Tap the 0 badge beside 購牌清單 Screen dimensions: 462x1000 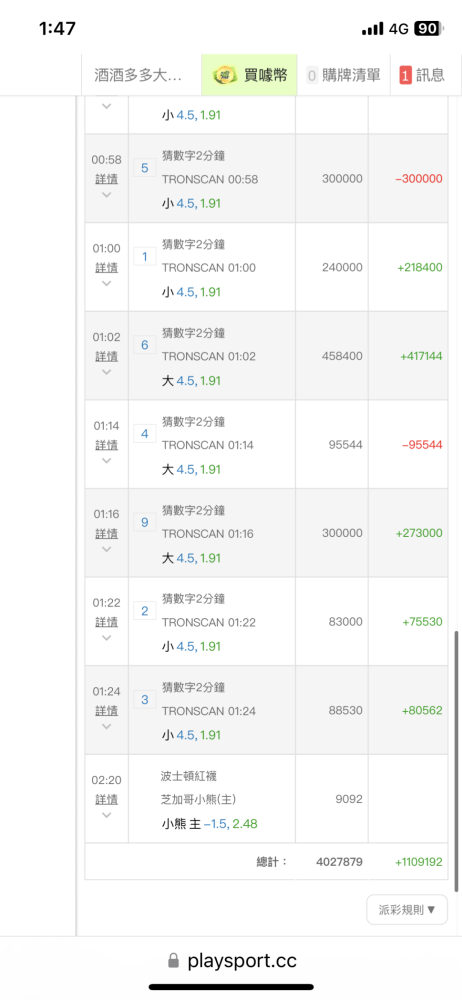312,75
